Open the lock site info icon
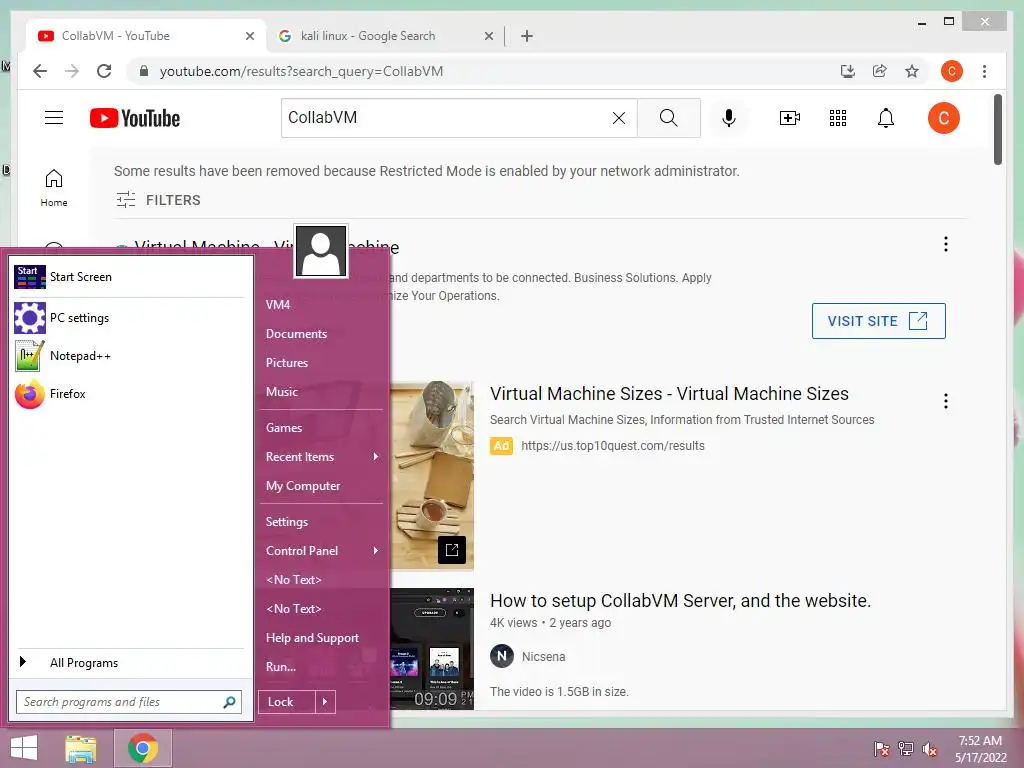The width and height of the screenshot is (1024, 768). tap(144, 71)
